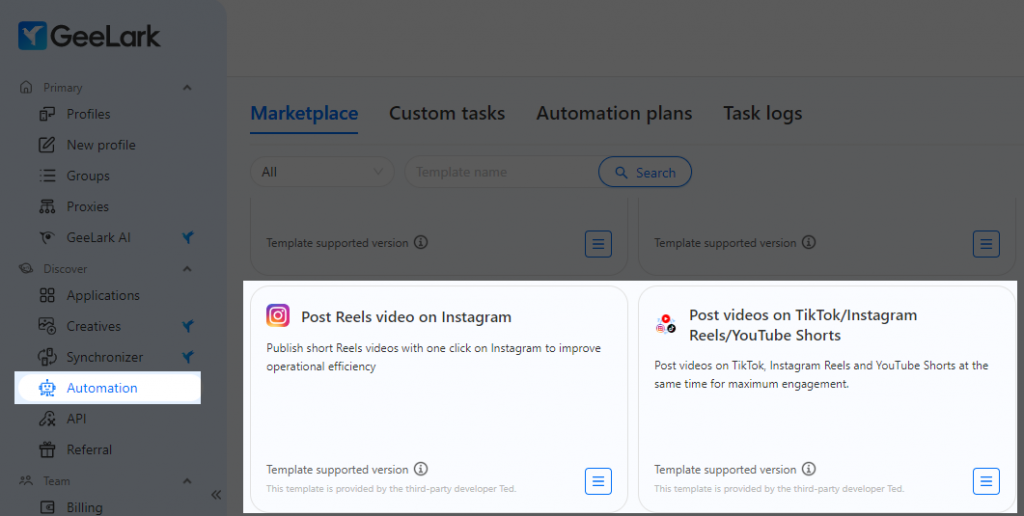The width and height of the screenshot is (1024, 516).
Task: Click the Primary home icon
Action: coord(26,88)
